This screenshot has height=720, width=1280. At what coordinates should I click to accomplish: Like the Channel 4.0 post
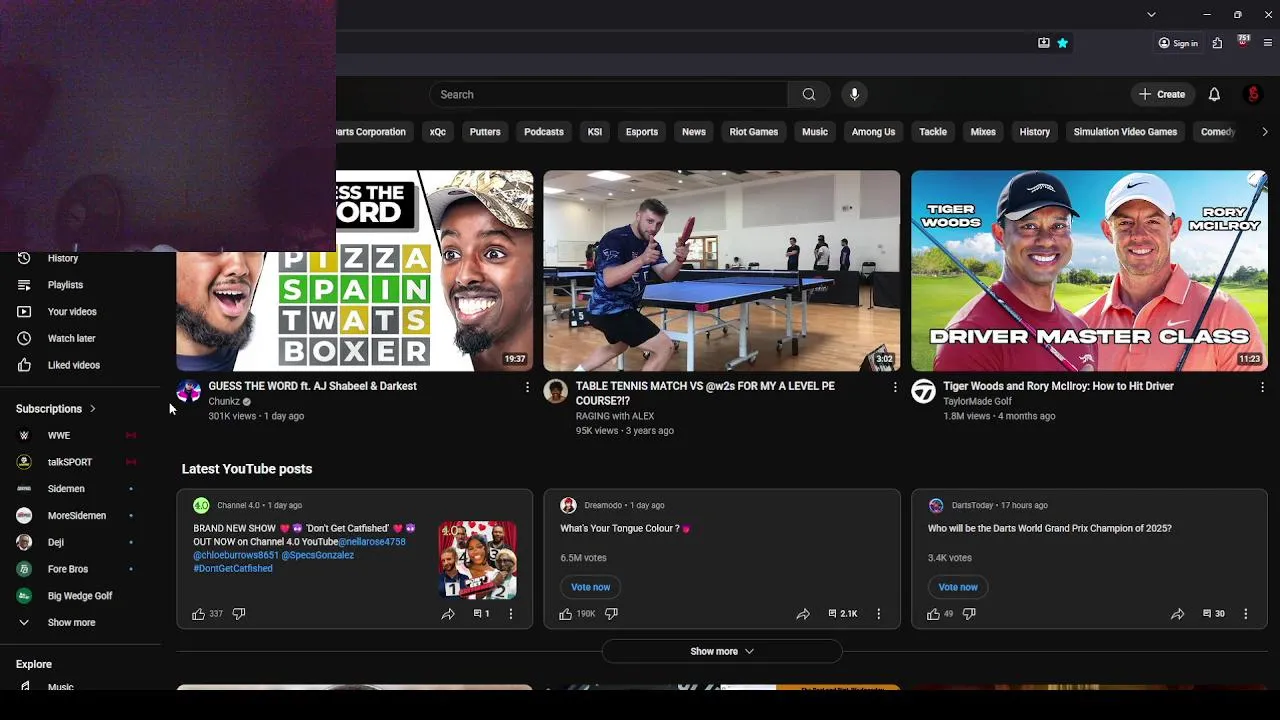click(198, 614)
